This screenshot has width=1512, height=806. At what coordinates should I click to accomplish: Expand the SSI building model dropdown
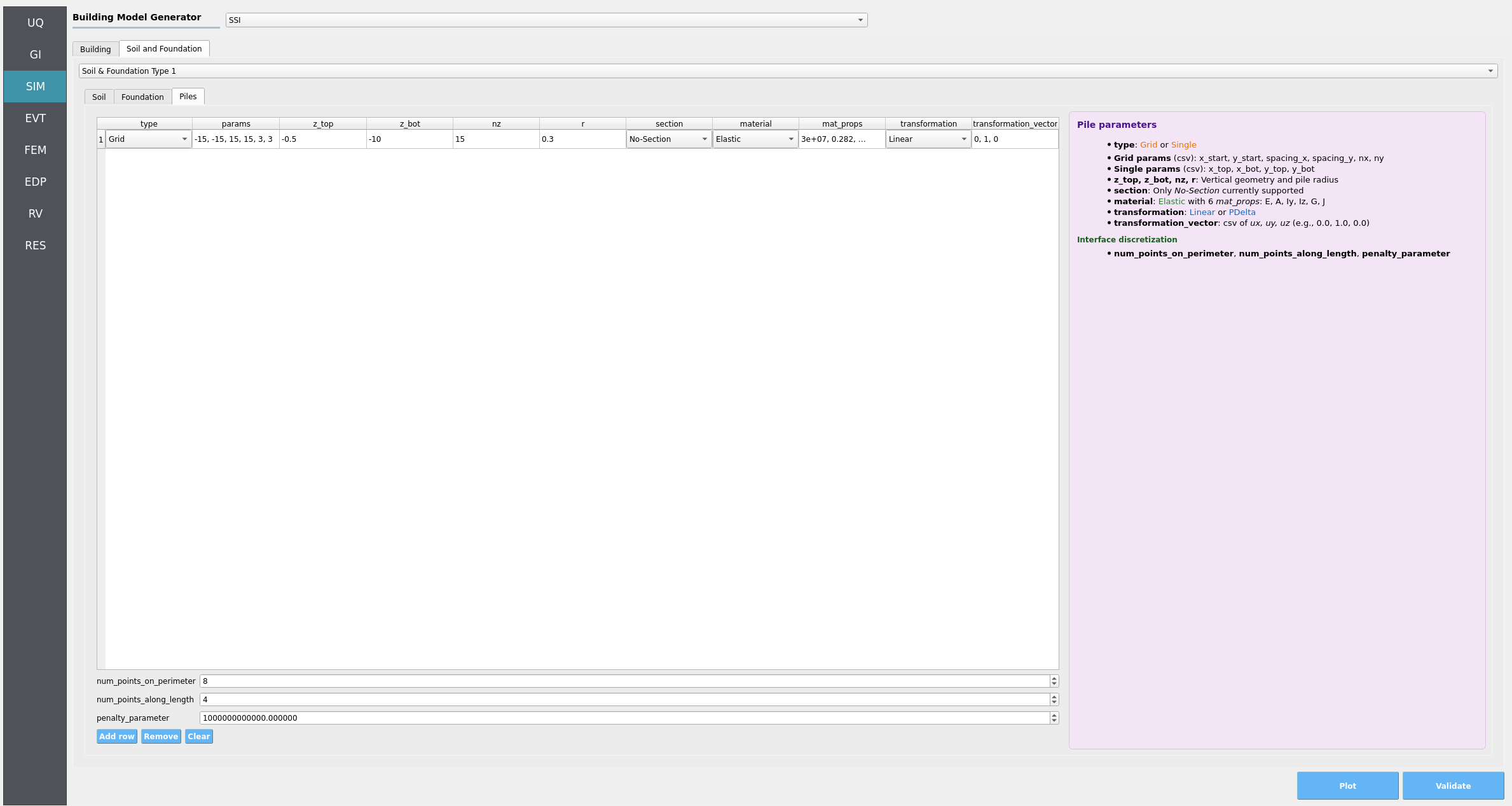546,20
